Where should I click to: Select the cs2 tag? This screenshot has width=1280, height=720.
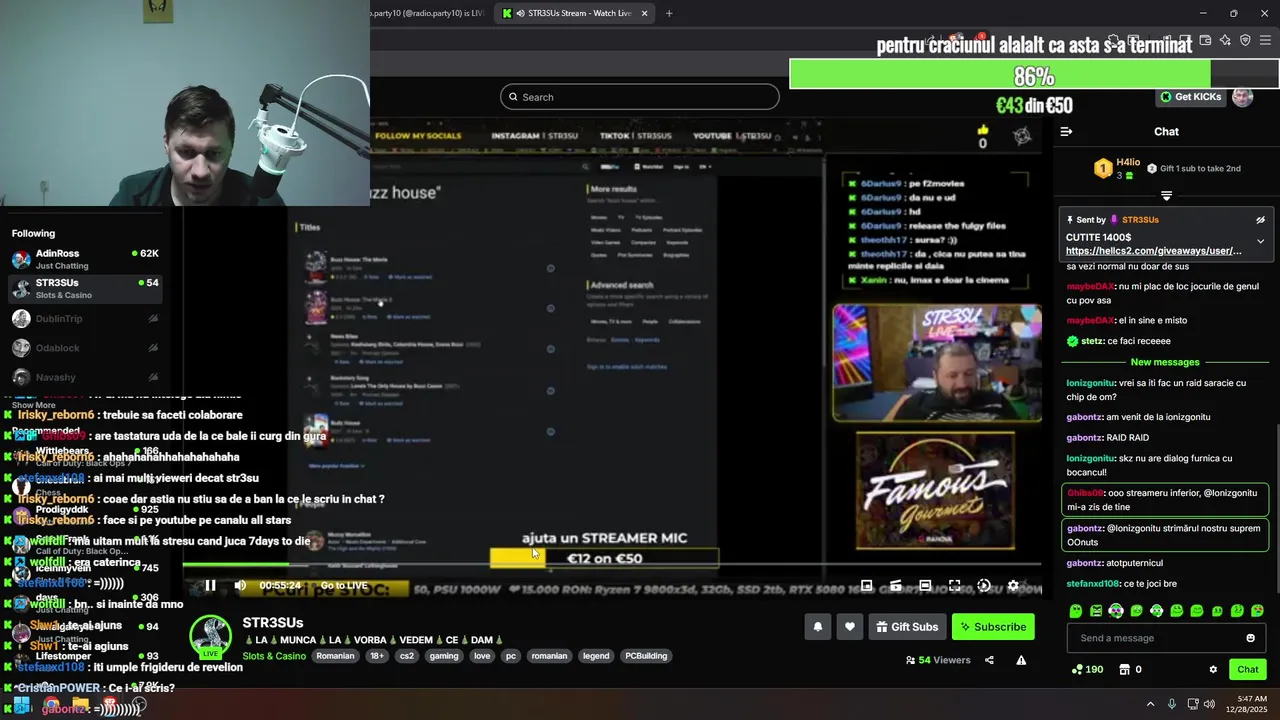[407, 656]
